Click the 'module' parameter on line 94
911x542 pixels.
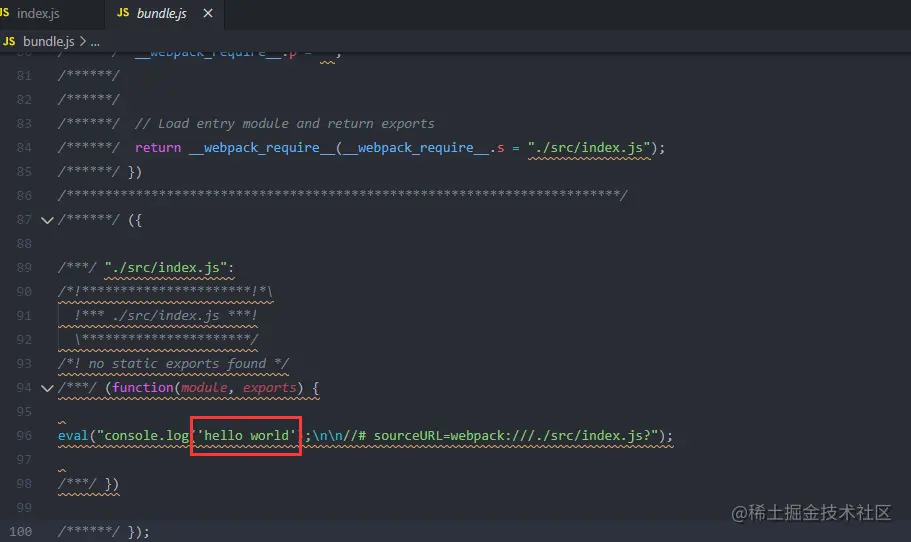coord(204,387)
